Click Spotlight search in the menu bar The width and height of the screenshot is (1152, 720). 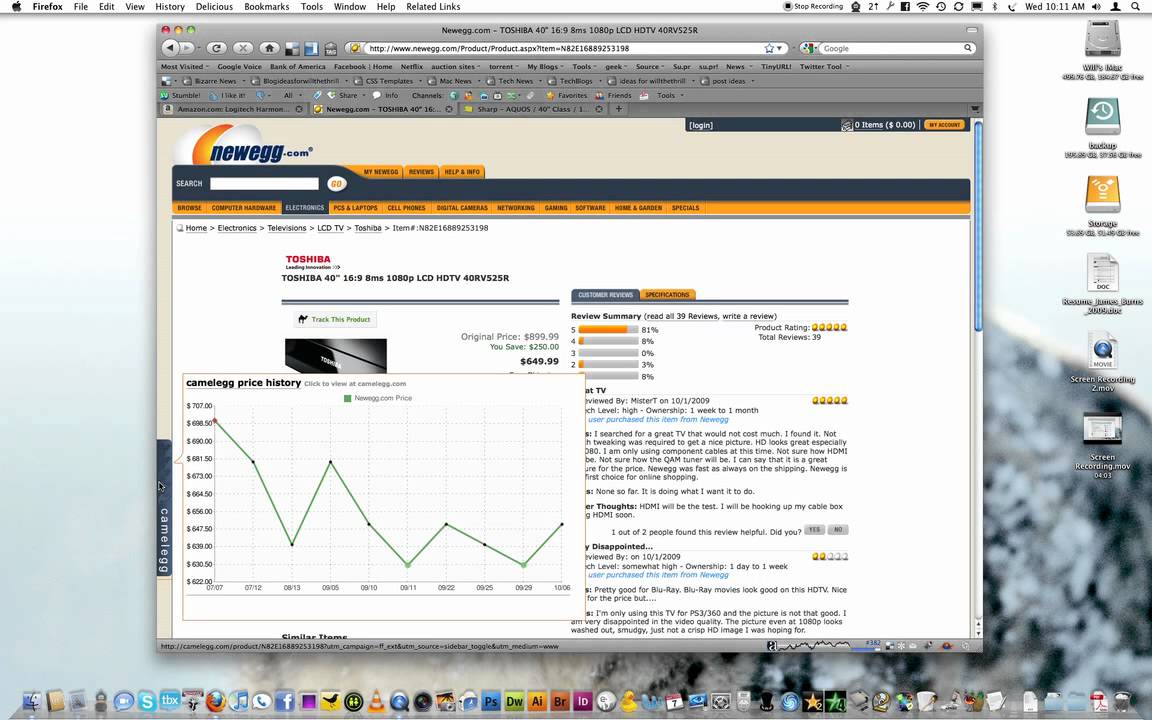(x=1136, y=7)
